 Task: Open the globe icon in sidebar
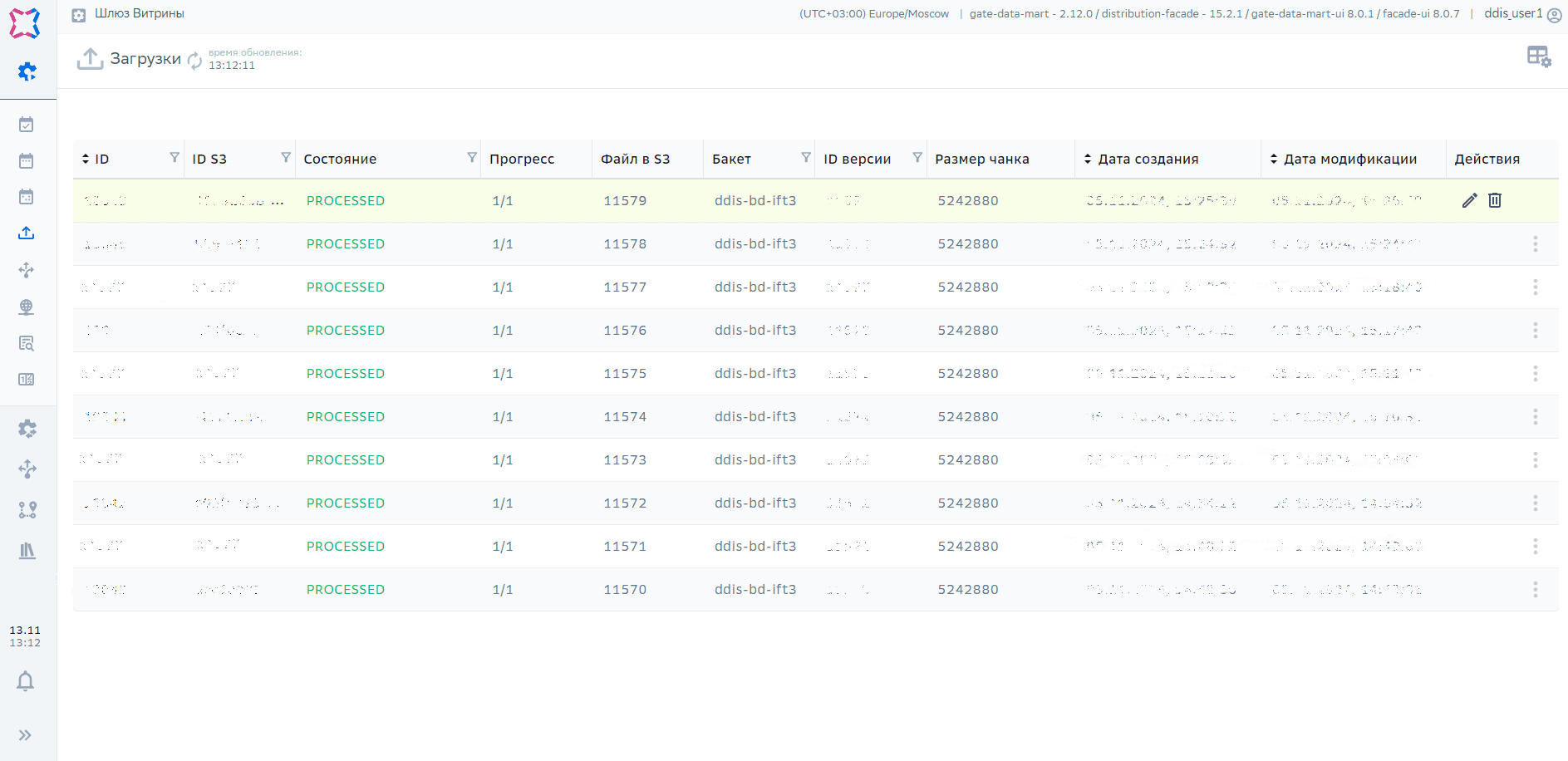[x=27, y=307]
